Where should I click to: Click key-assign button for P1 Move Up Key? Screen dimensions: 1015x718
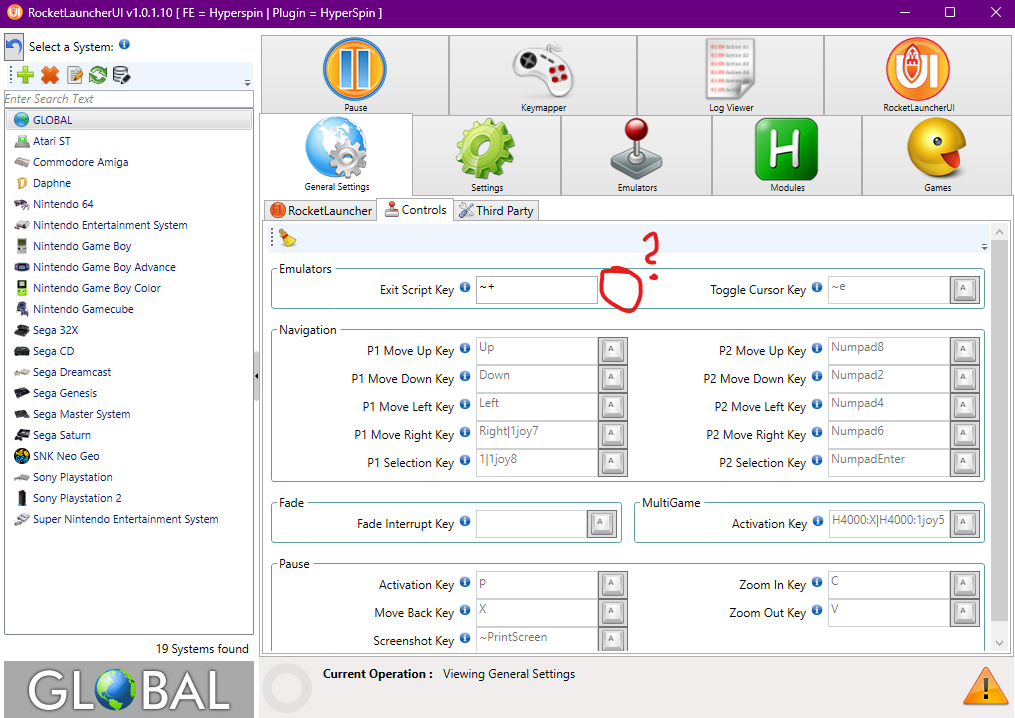[612, 350]
